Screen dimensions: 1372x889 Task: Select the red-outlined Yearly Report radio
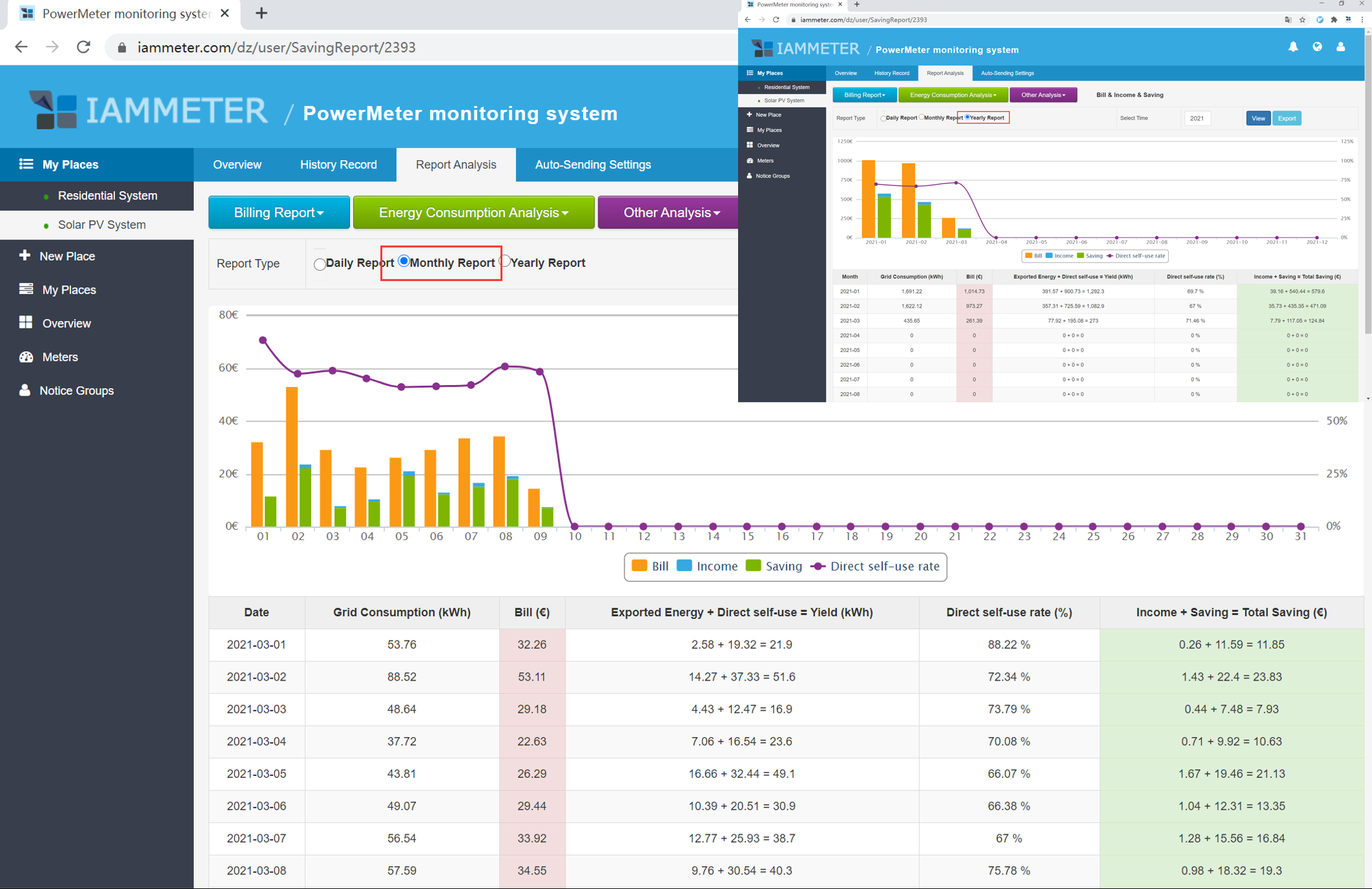967,118
